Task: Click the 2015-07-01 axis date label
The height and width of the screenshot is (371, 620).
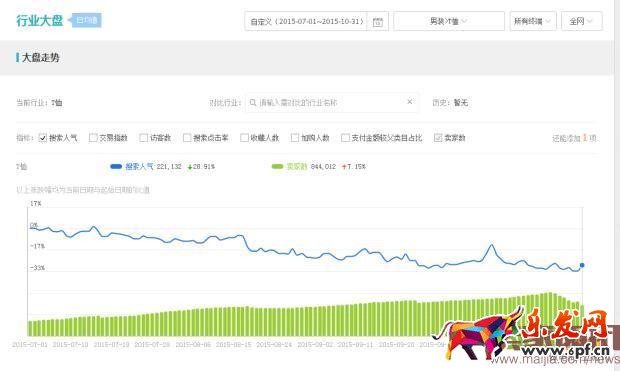Action: point(30,344)
